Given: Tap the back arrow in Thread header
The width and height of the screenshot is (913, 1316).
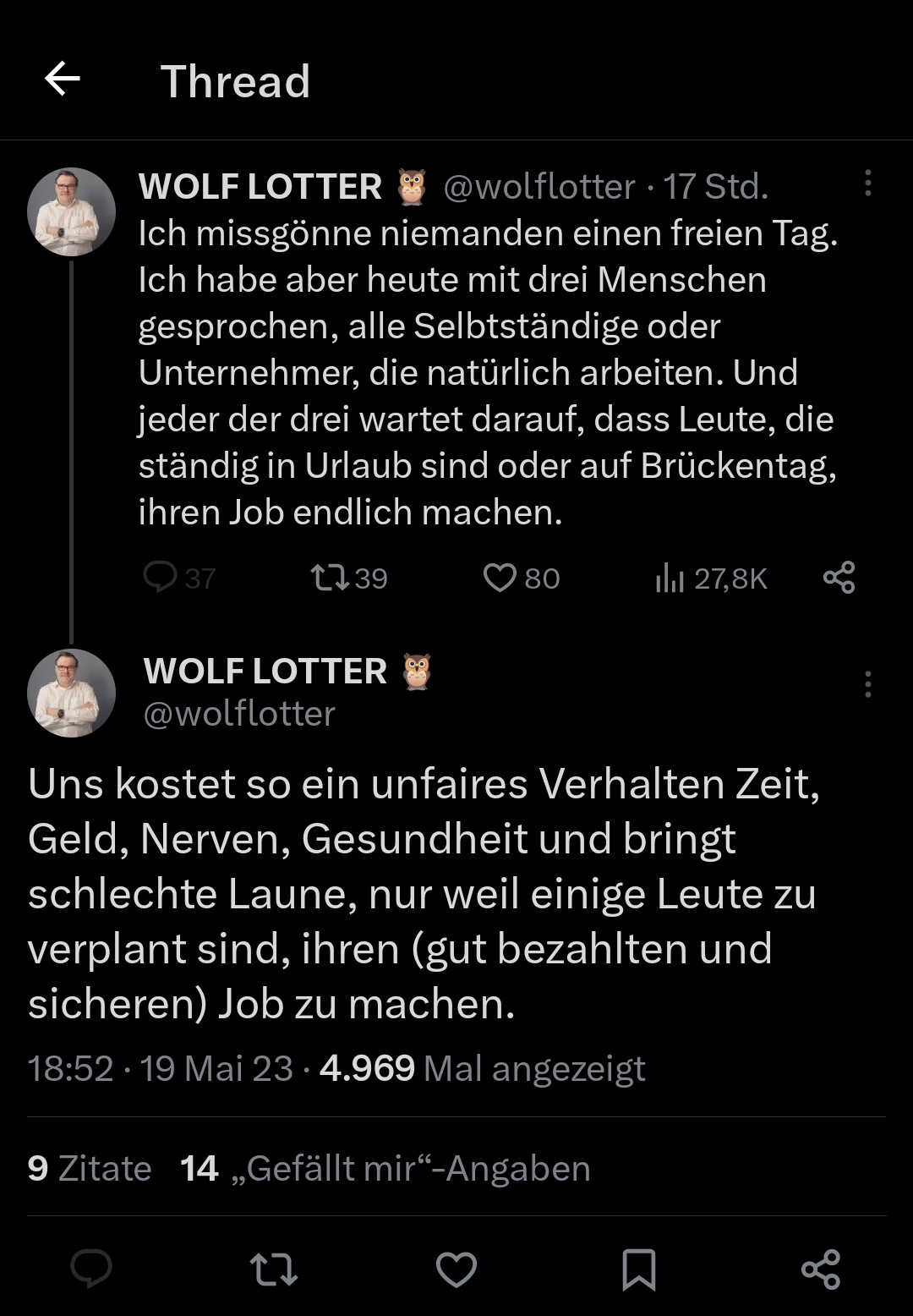Looking at the screenshot, I should [x=63, y=80].
